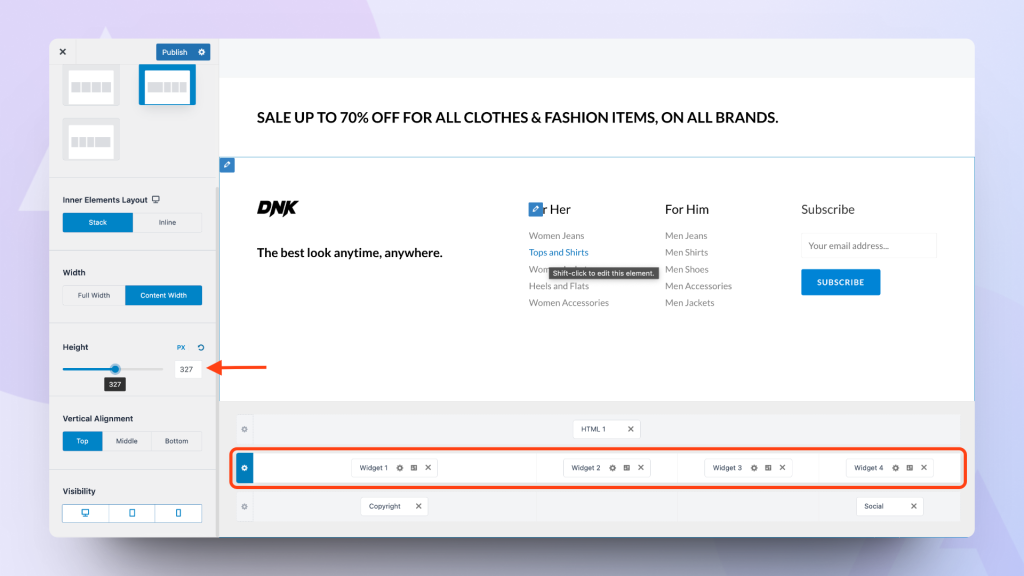Remove the Copyright element

point(419,506)
